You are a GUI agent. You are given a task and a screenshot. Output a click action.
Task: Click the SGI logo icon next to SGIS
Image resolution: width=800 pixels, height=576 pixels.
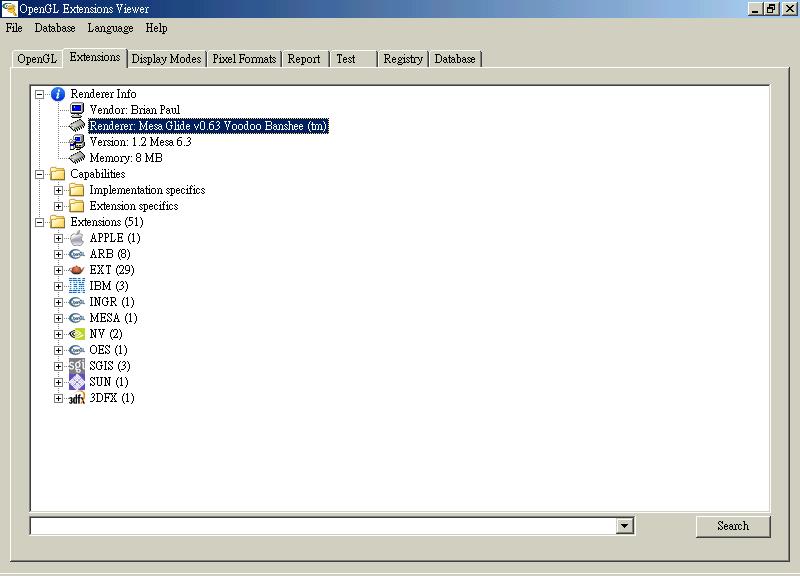coord(77,366)
